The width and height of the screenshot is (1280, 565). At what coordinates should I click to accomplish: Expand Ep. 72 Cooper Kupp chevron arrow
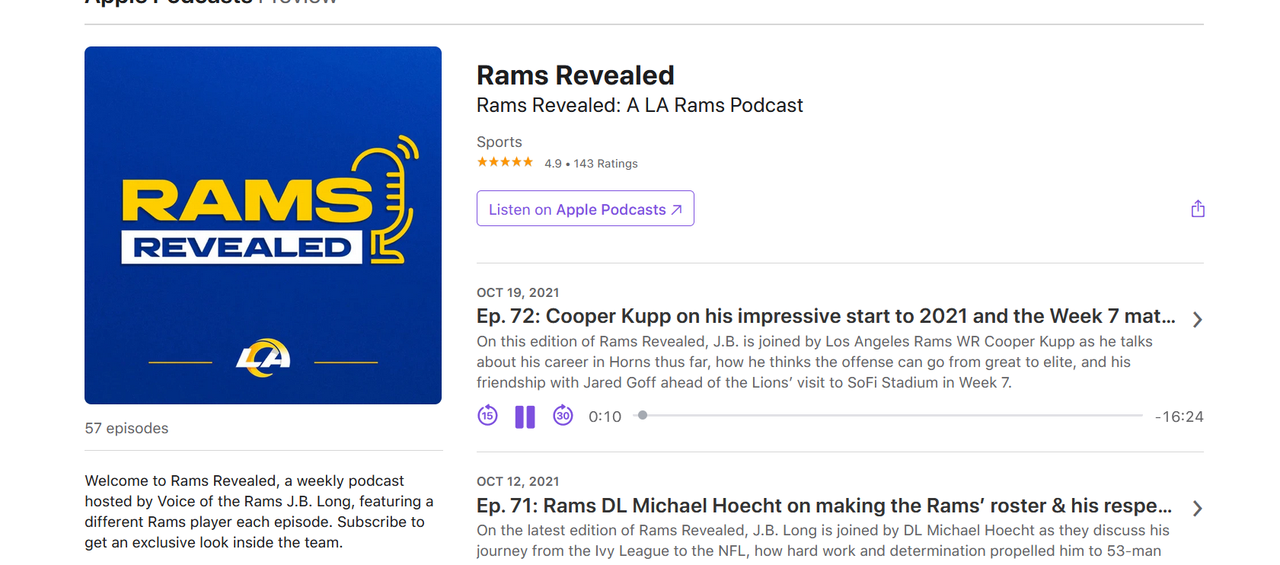pos(1197,320)
